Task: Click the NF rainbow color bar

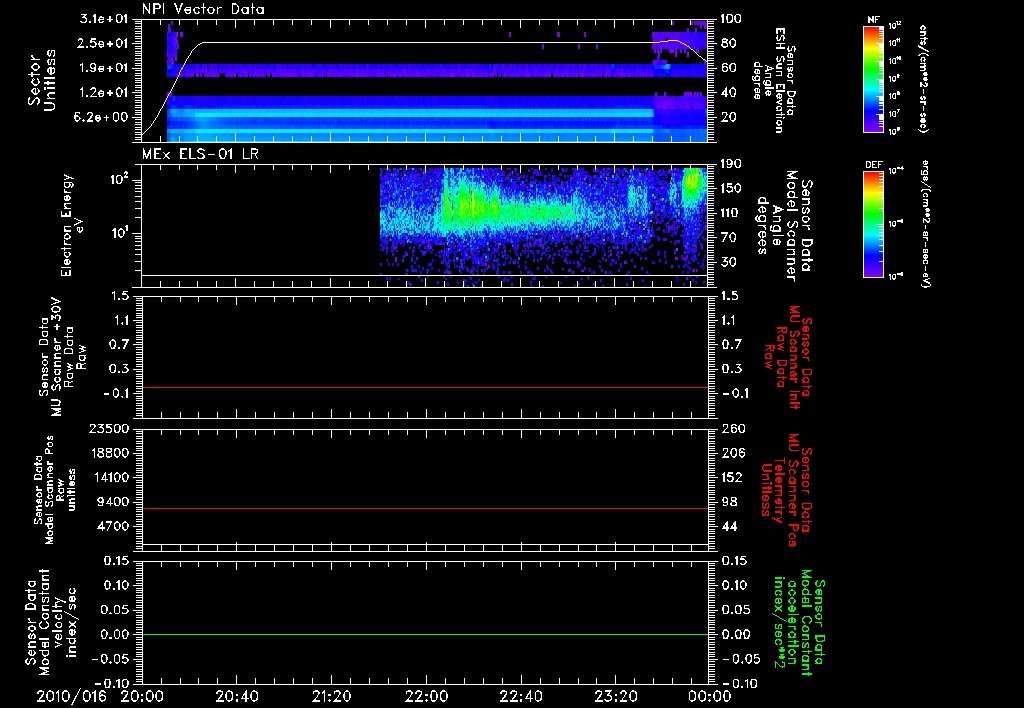Action: click(x=870, y=78)
